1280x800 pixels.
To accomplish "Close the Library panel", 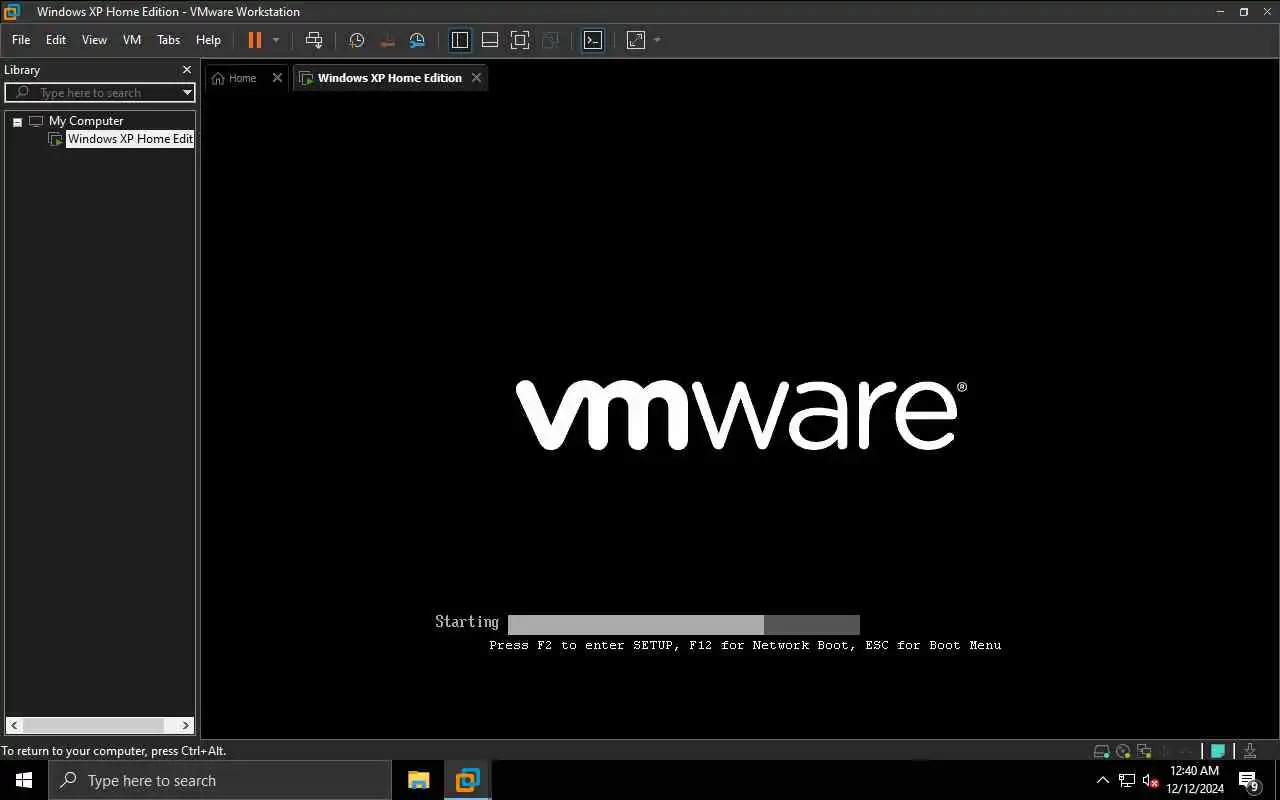I will 186,70.
